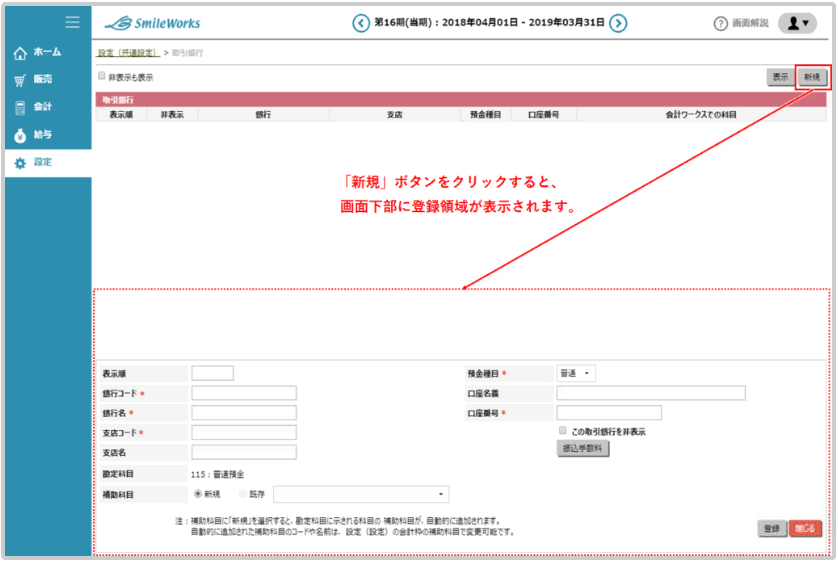Select the 設定 gear icon
This screenshot has height=562, width=838.
20,162
